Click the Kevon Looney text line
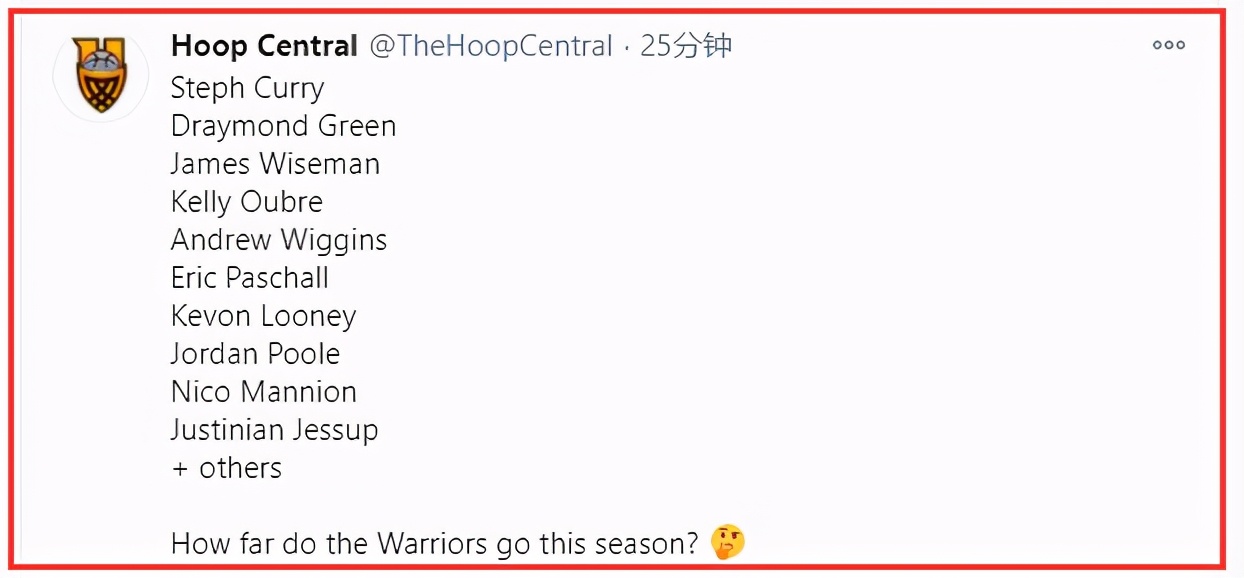 263,316
